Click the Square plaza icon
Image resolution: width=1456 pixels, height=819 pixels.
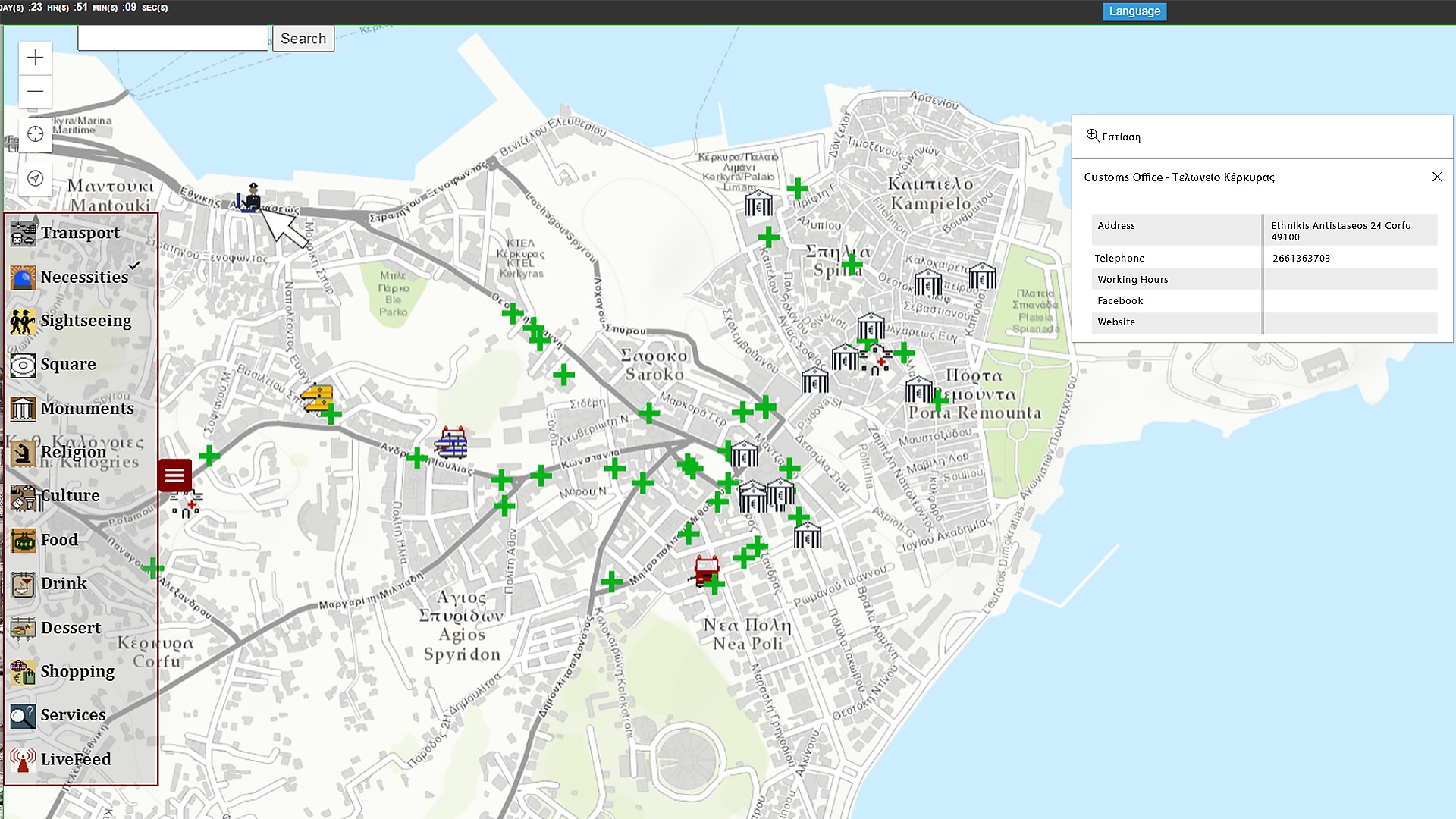pyautogui.click(x=24, y=366)
